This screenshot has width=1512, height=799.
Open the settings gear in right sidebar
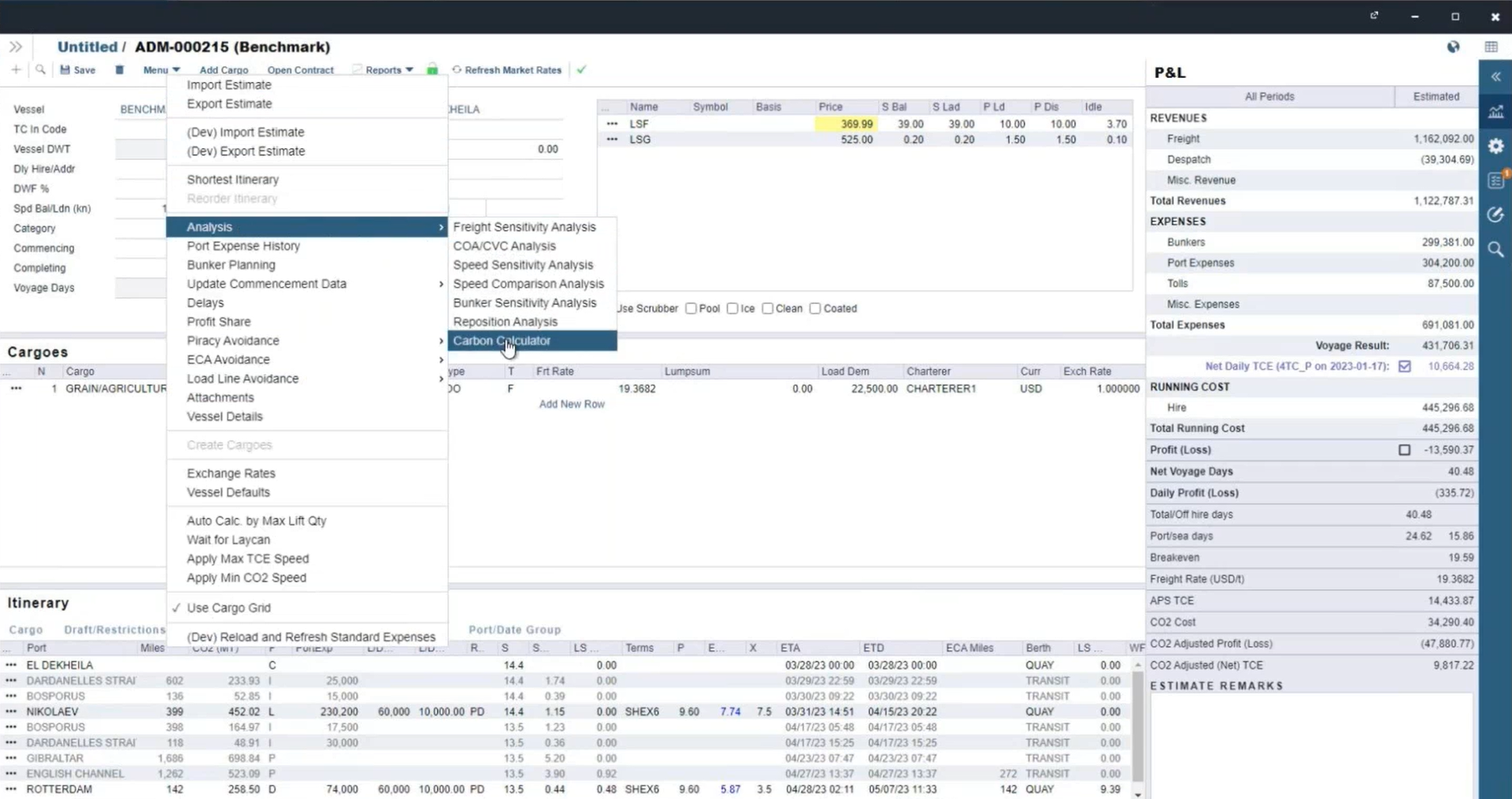pyautogui.click(x=1495, y=147)
